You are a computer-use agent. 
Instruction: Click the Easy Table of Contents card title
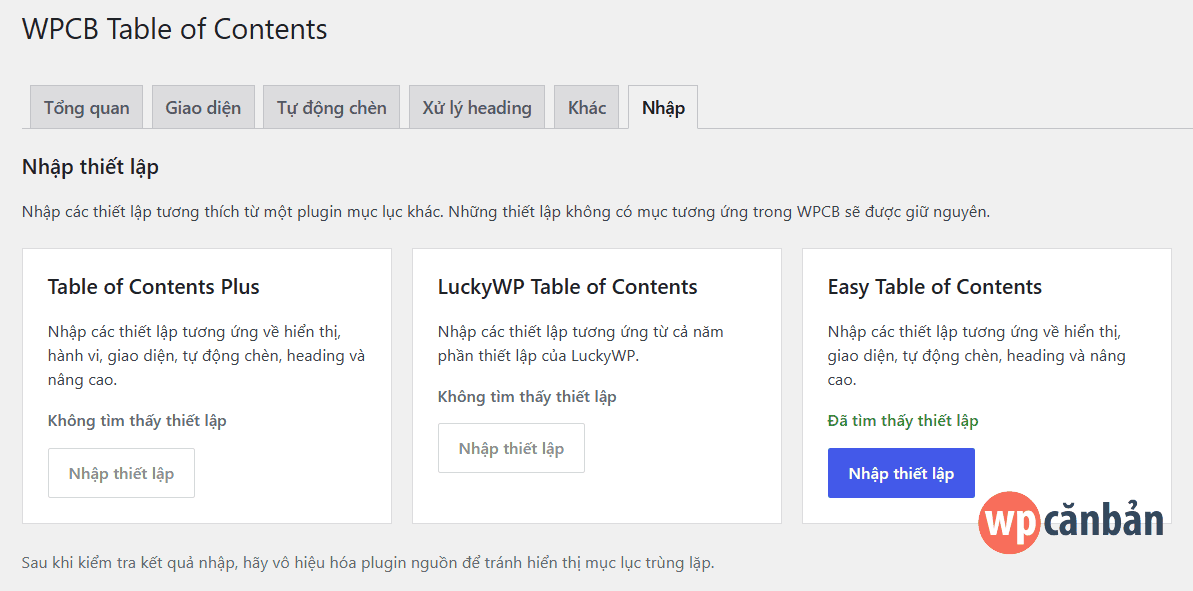point(934,287)
